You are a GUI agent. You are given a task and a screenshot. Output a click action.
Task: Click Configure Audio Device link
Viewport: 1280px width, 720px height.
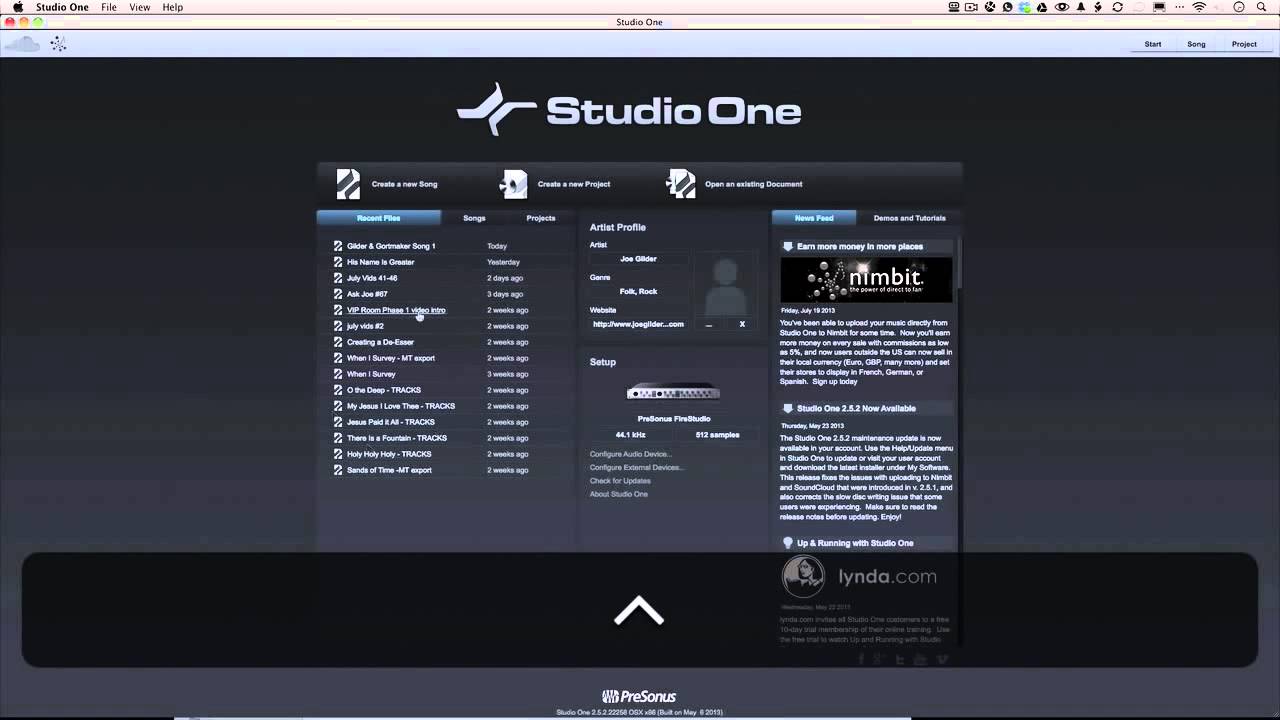[x=631, y=454]
